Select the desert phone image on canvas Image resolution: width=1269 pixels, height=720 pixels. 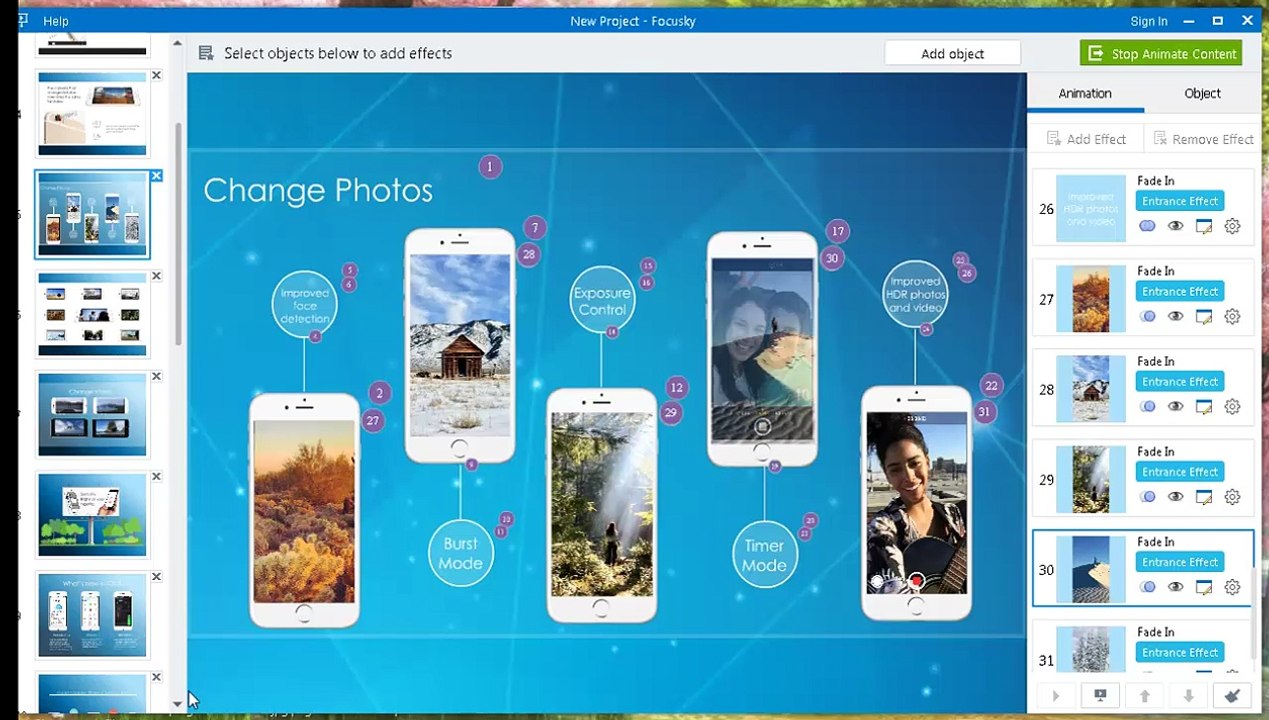(304, 510)
